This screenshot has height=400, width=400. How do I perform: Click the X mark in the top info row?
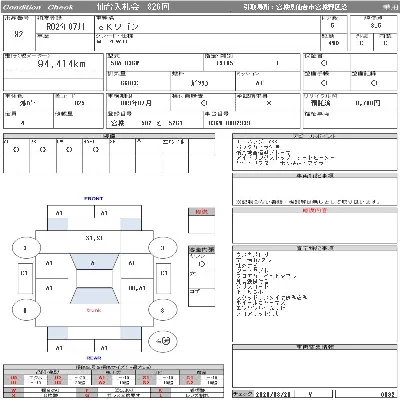click(269, 103)
